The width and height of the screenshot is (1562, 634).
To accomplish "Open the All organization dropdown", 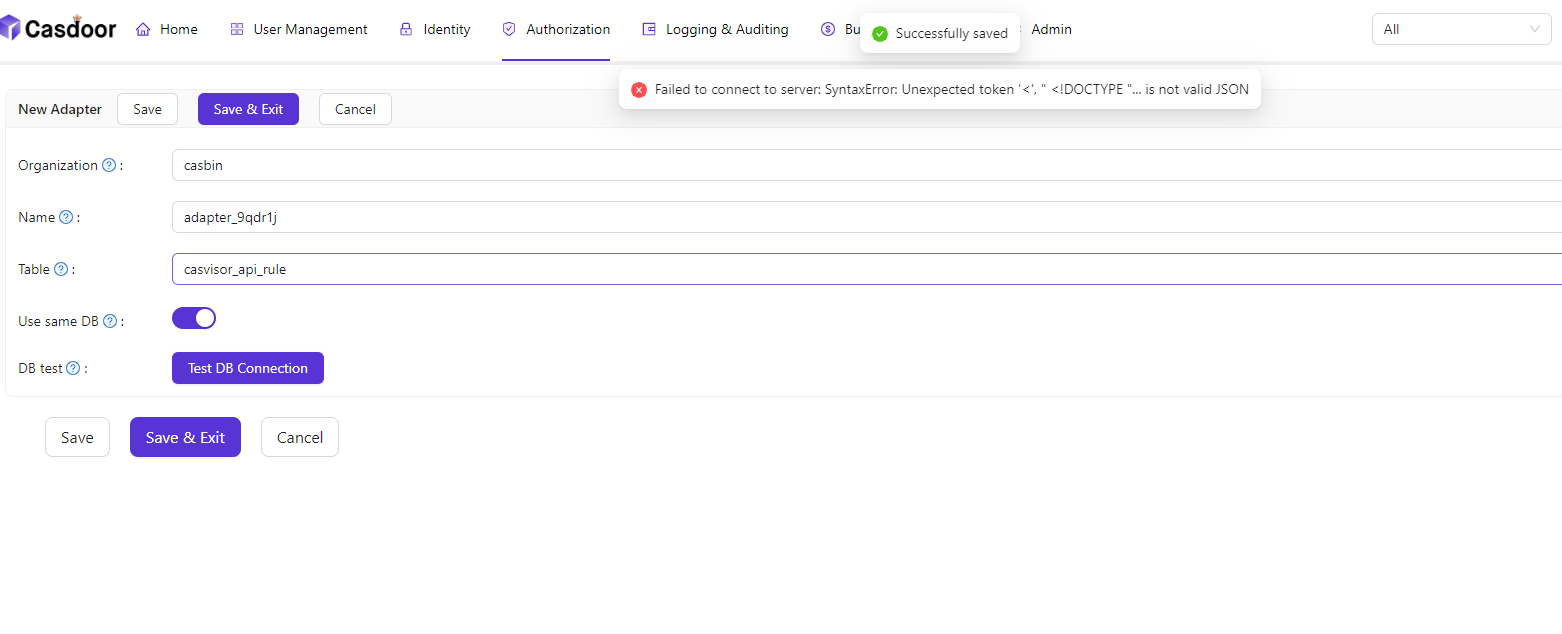I will pyautogui.click(x=1461, y=29).
